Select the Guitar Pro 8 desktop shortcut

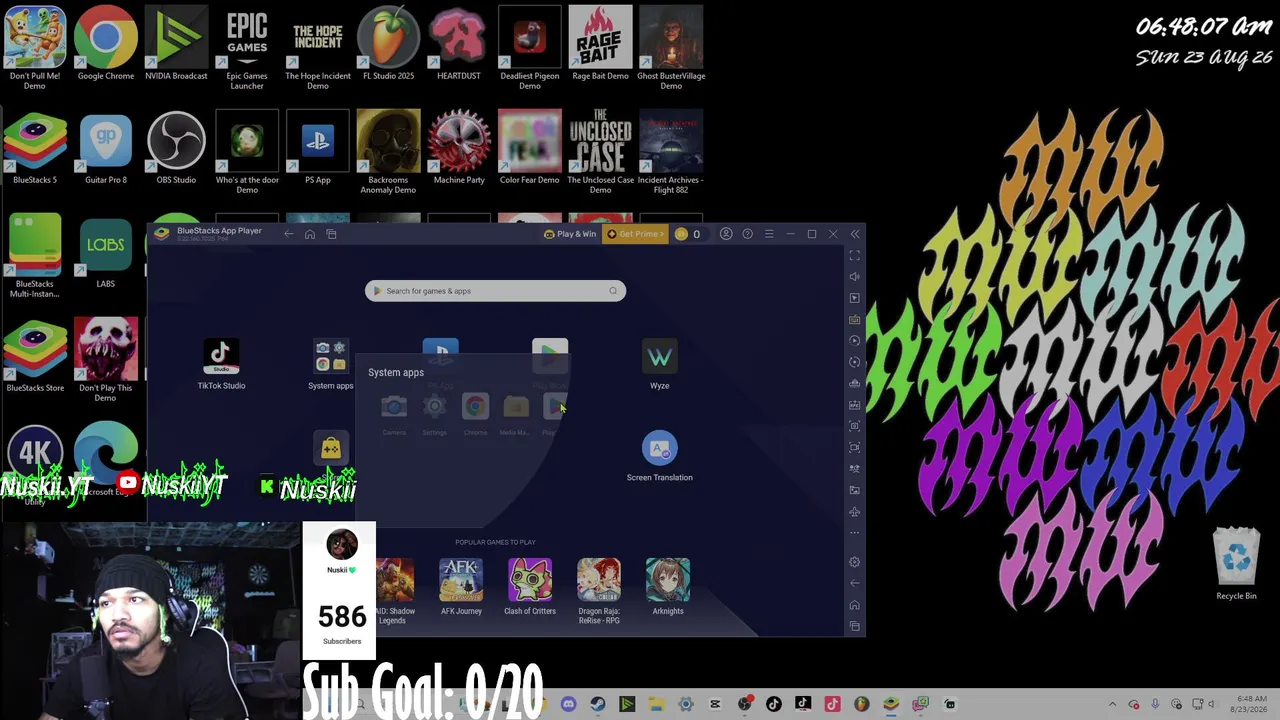pyautogui.click(x=106, y=148)
